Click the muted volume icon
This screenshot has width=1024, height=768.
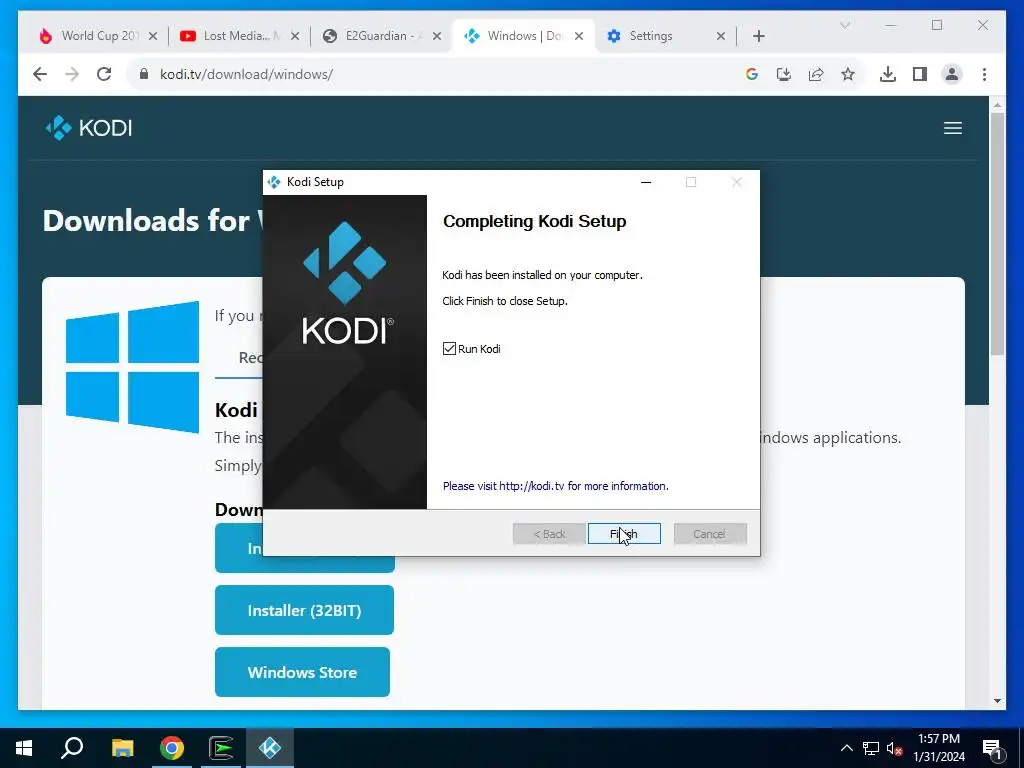pyautogui.click(x=895, y=748)
